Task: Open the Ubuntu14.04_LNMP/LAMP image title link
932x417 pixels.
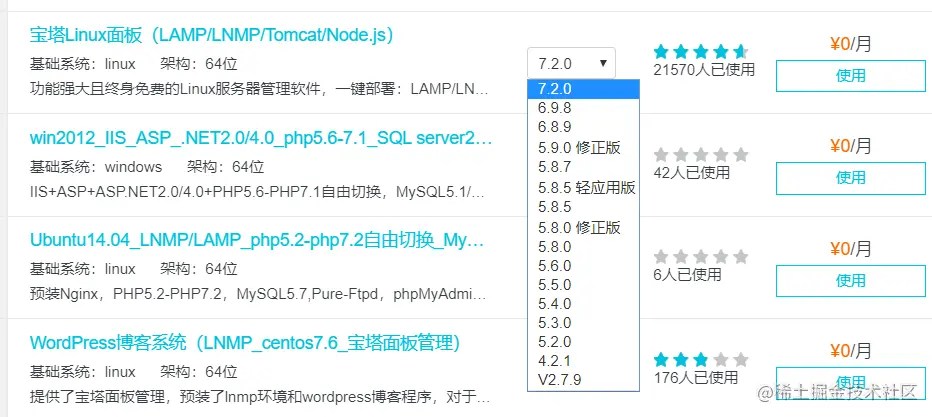Action: (257, 241)
